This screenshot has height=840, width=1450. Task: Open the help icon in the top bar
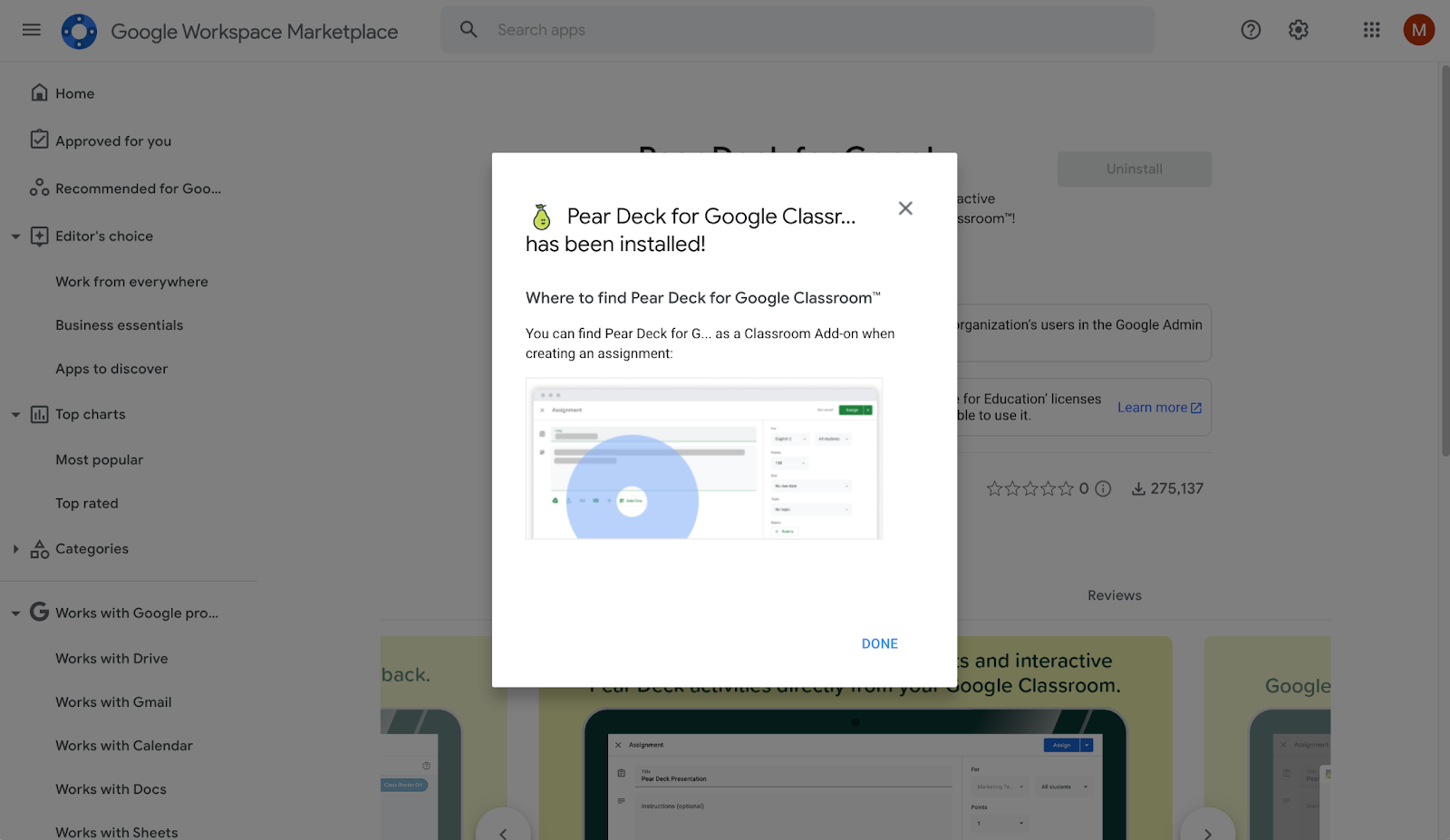coord(1251,30)
